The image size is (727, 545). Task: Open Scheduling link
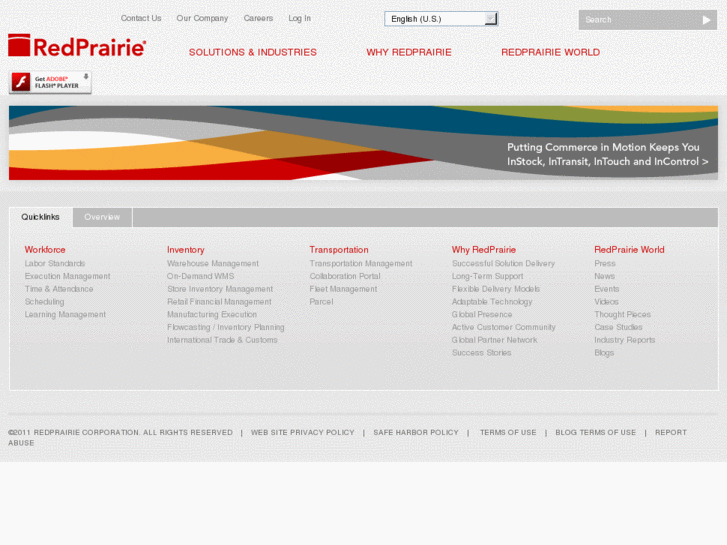[x=45, y=302]
